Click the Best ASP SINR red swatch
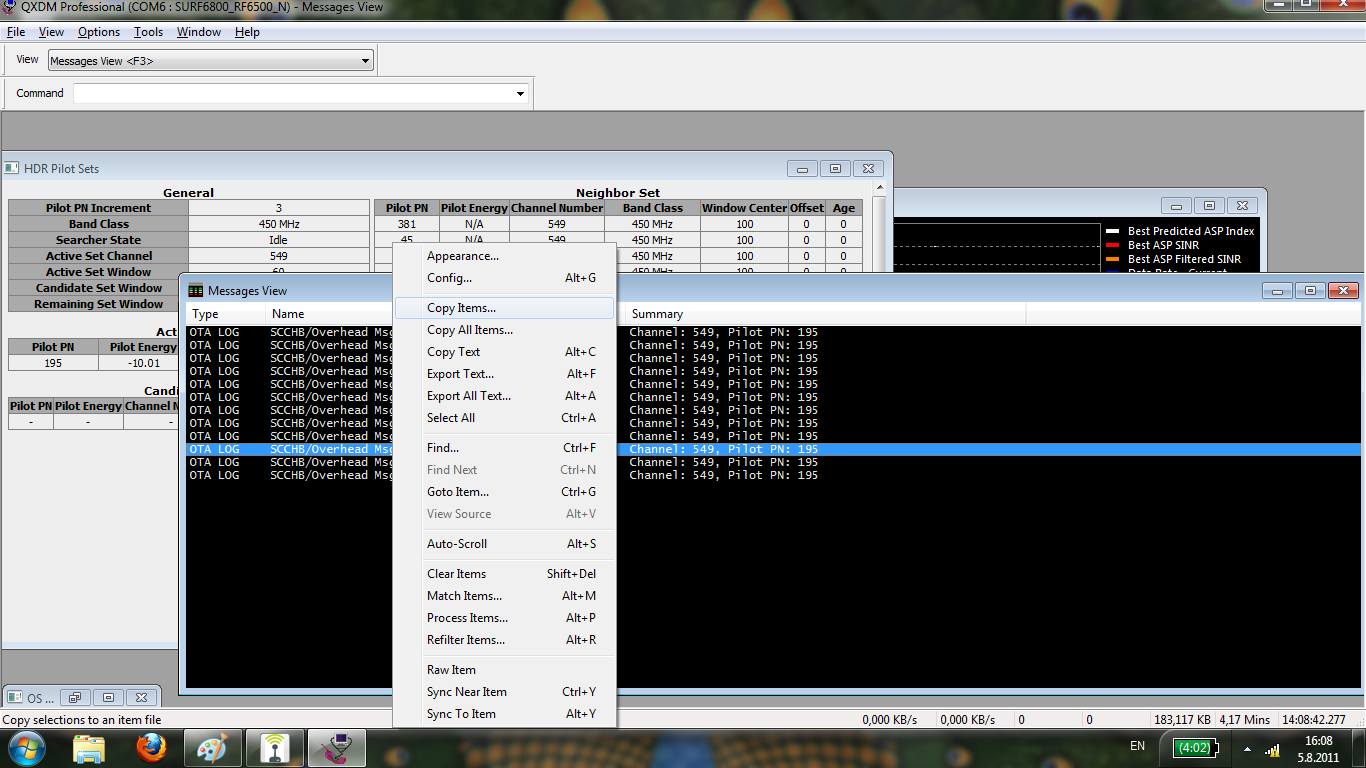 point(1112,245)
